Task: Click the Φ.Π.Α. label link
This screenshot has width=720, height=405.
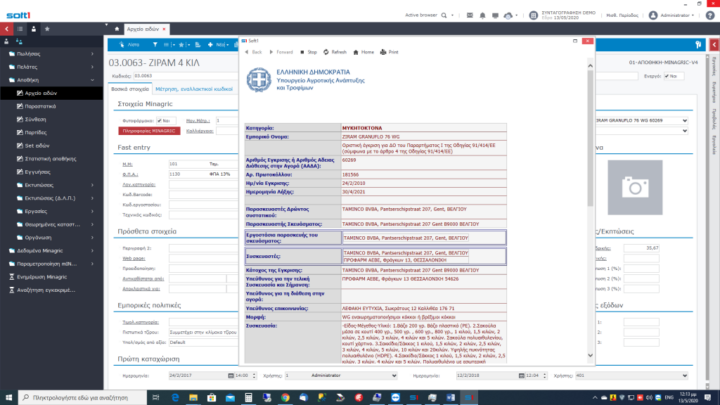Action: click(x=130, y=174)
